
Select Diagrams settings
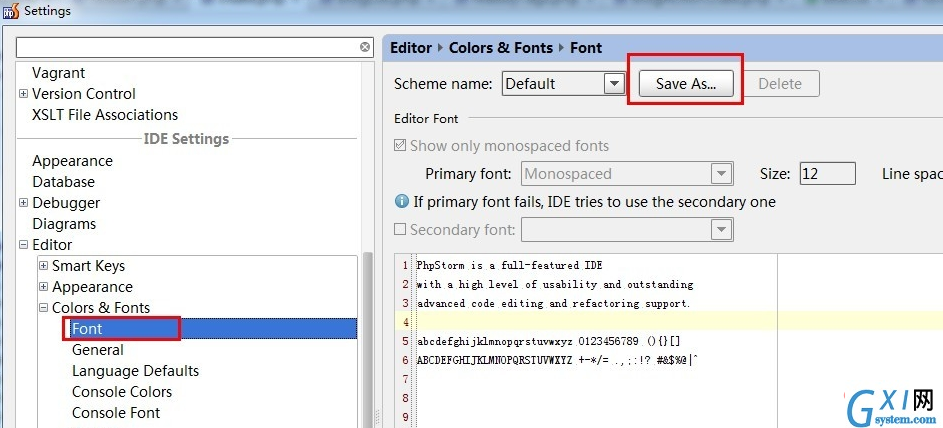(64, 224)
